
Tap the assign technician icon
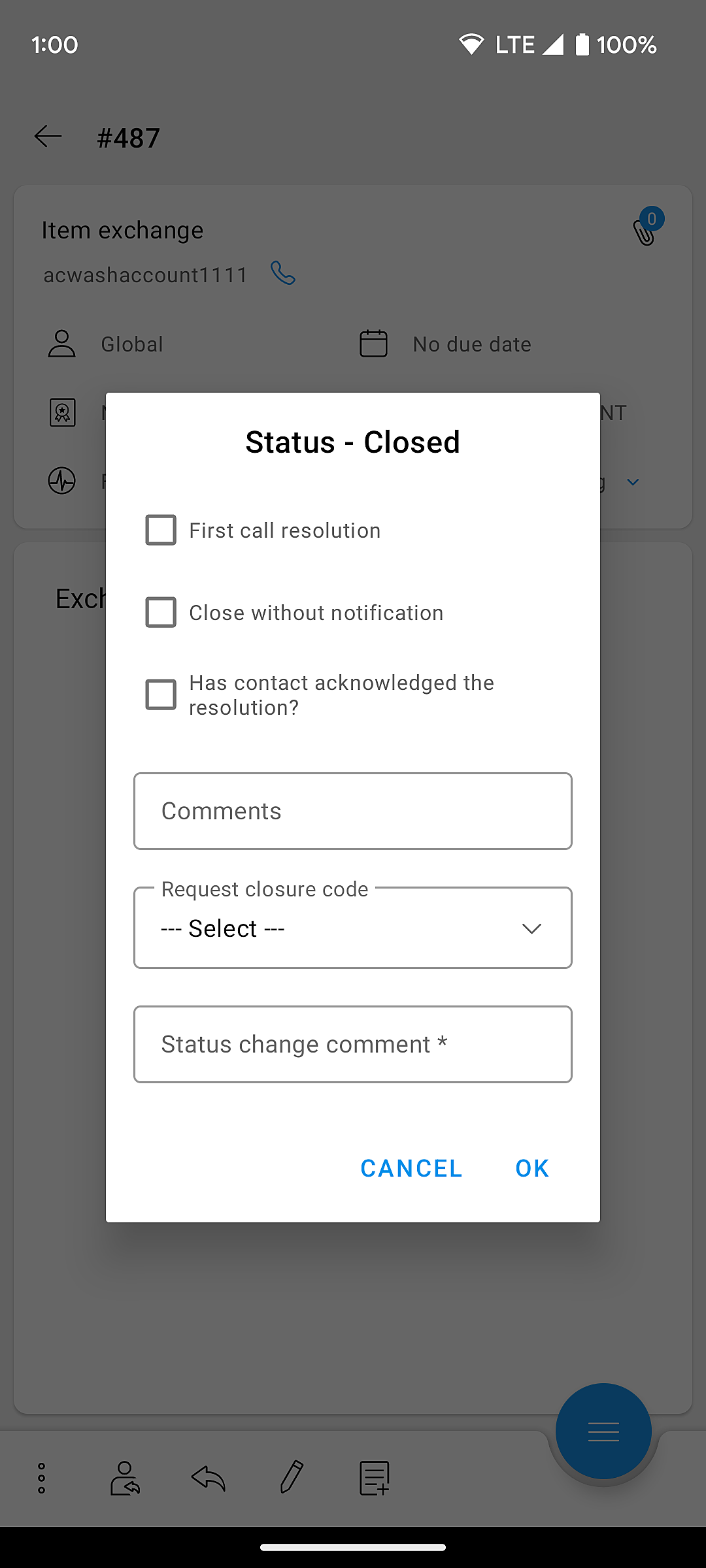point(125,1478)
